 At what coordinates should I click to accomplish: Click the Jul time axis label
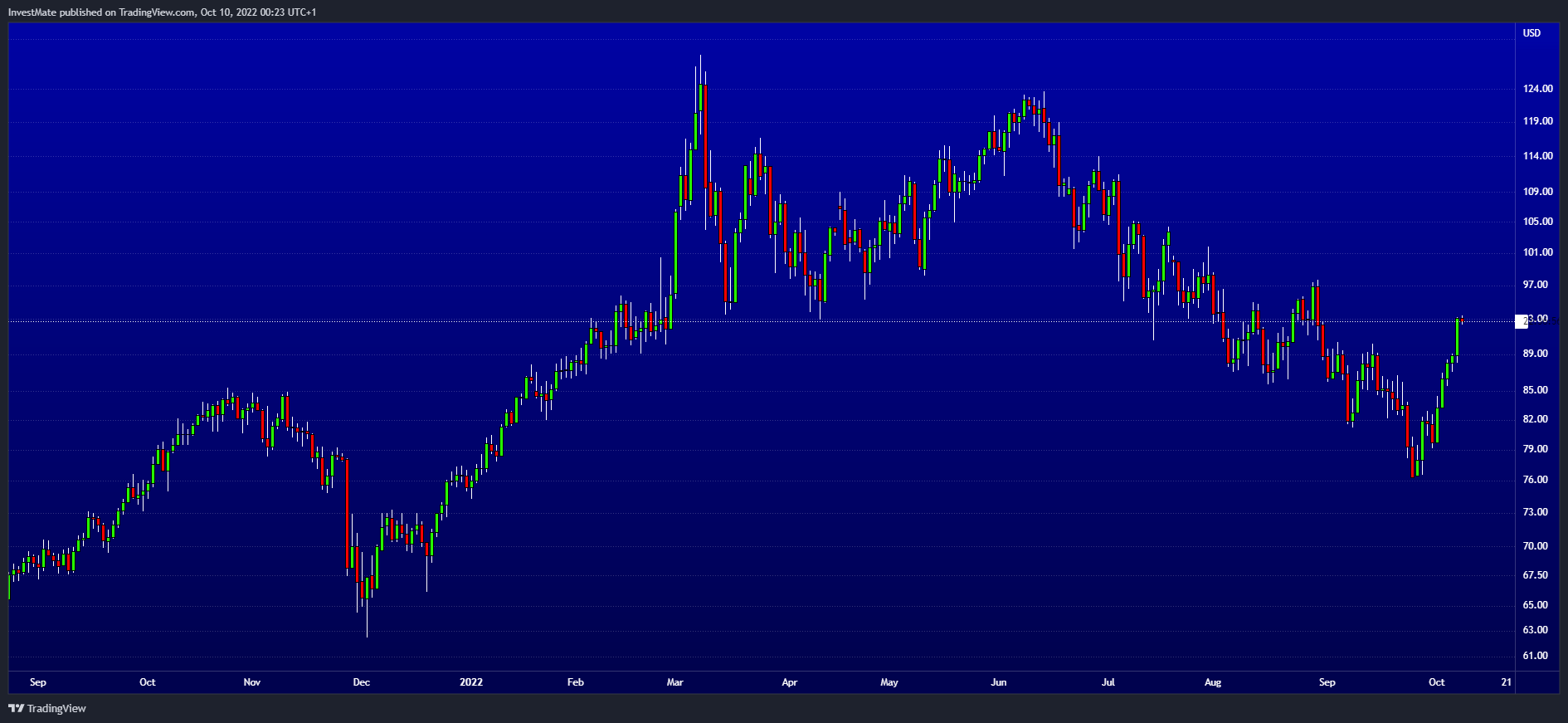coord(1108,682)
